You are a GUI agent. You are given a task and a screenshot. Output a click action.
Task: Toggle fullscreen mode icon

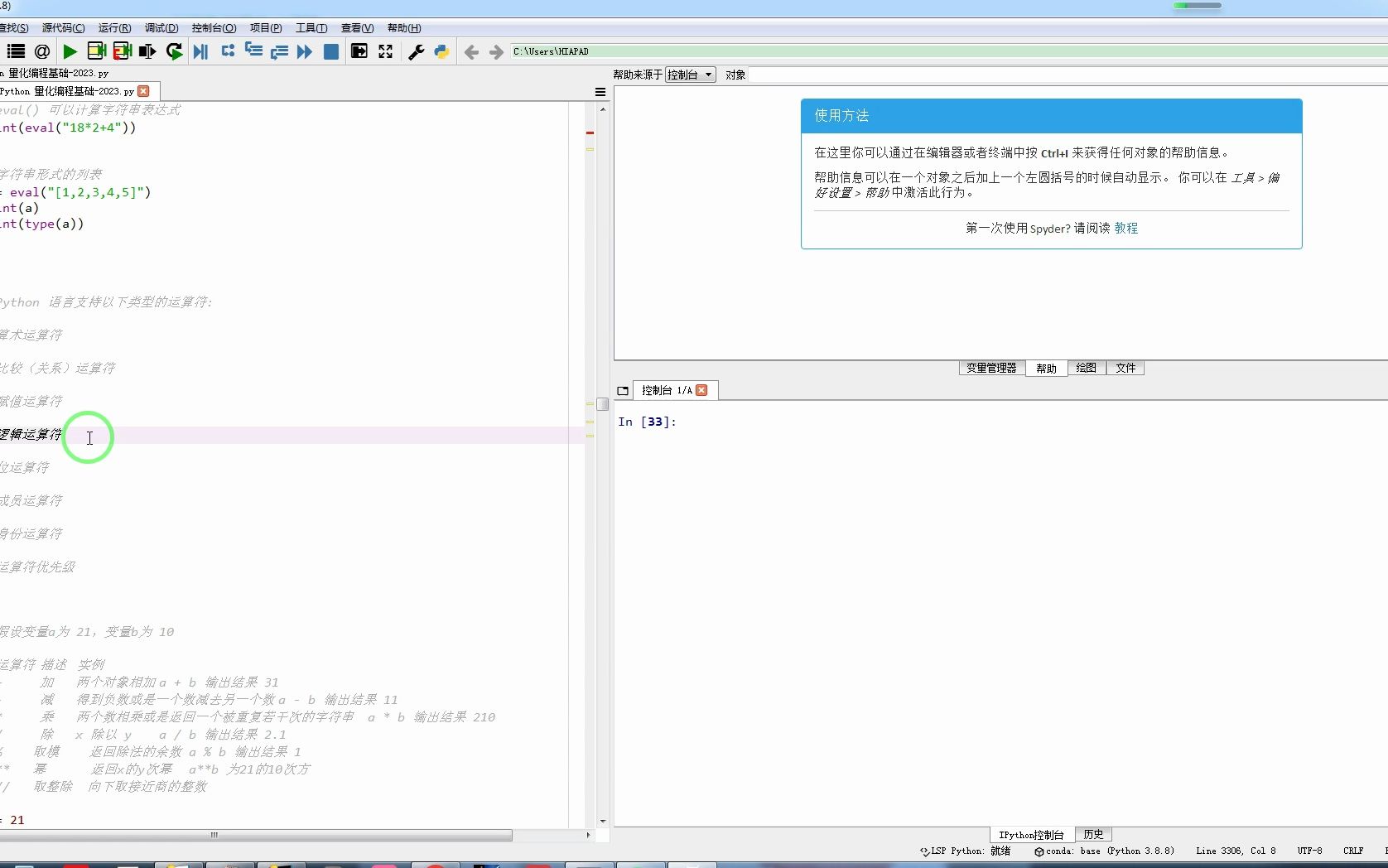(386, 51)
